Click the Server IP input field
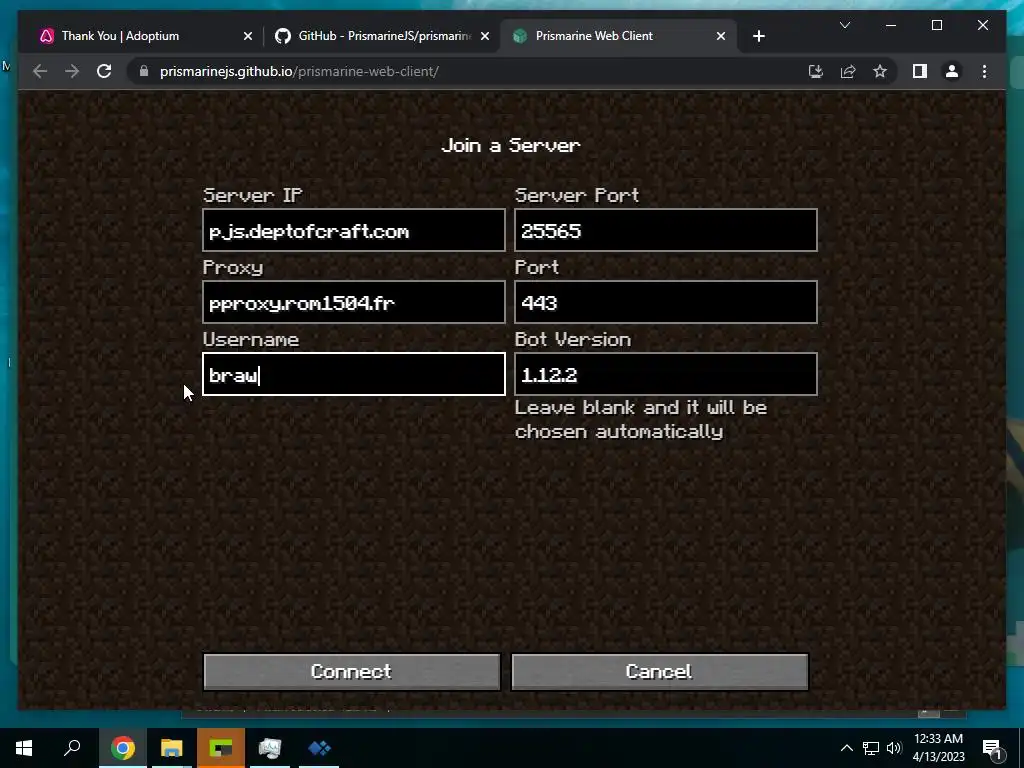 [353, 230]
